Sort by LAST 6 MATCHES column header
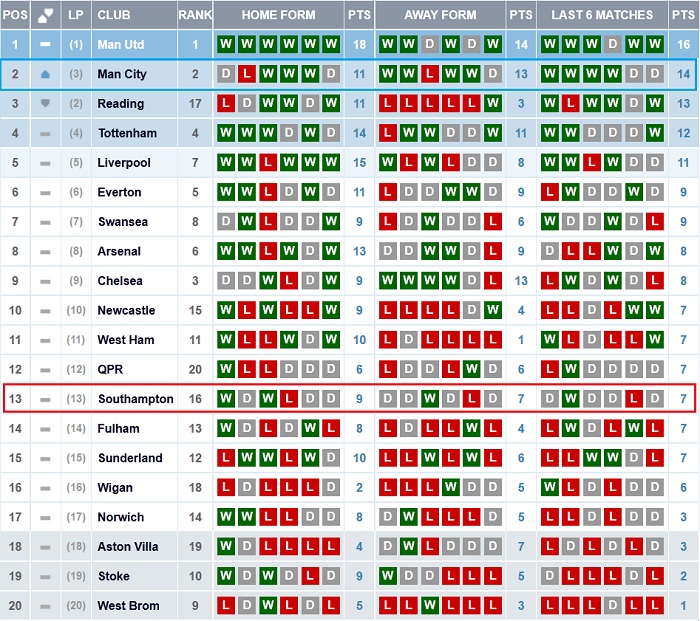Viewport: 700px width, 621px height. (x=602, y=15)
